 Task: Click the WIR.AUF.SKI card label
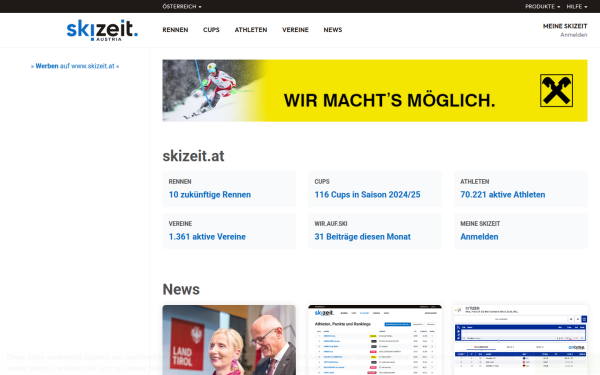coord(331,223)
